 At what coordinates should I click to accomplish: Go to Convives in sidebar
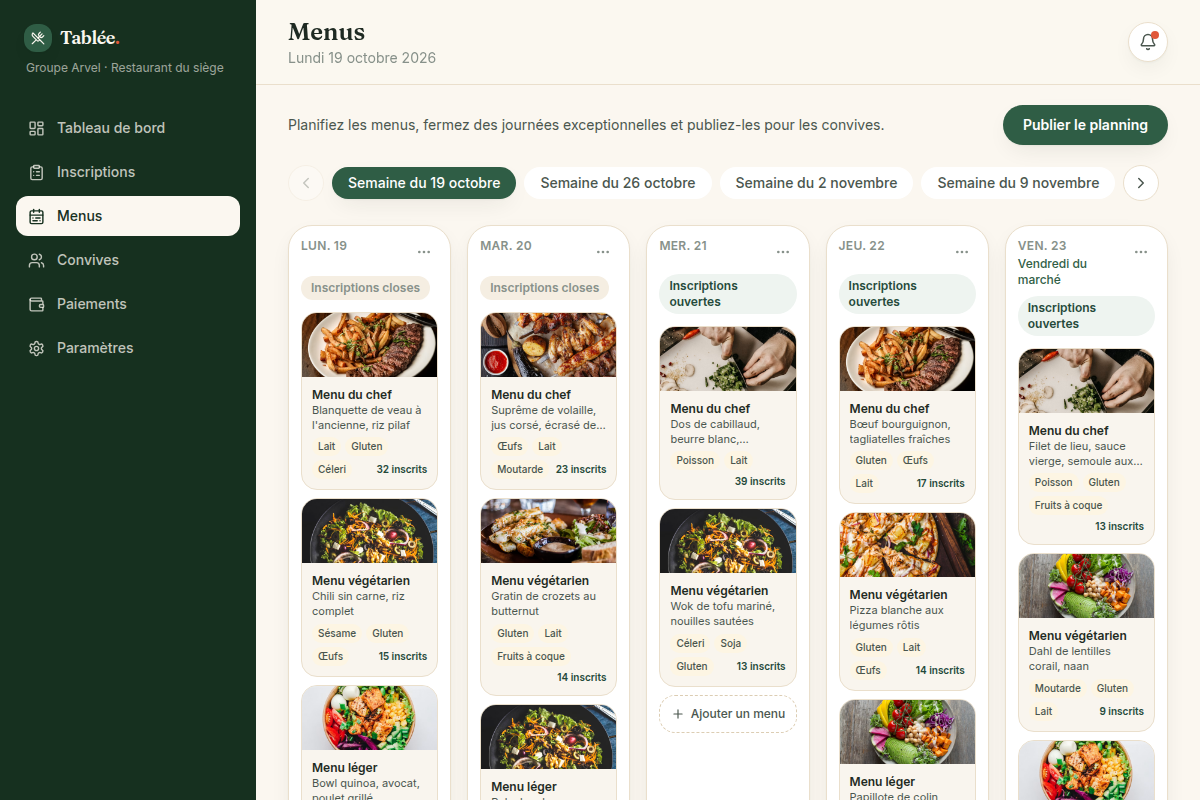pos(128,260)
